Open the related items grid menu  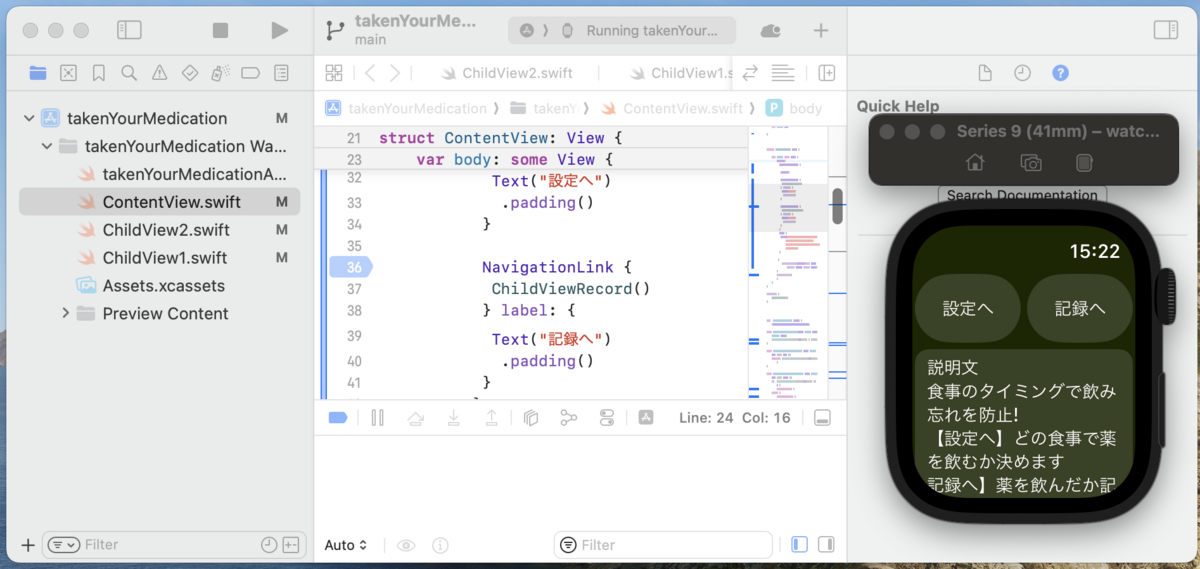334,73
